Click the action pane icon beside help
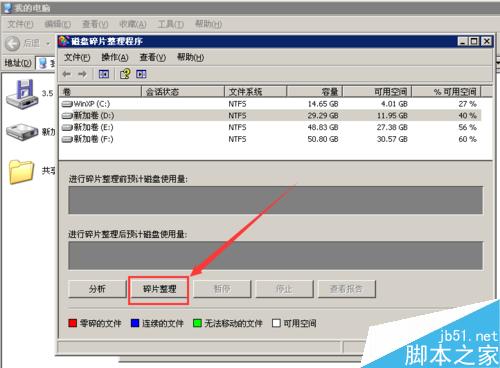The height and width of the screenshot is (368, 500). 141,74
